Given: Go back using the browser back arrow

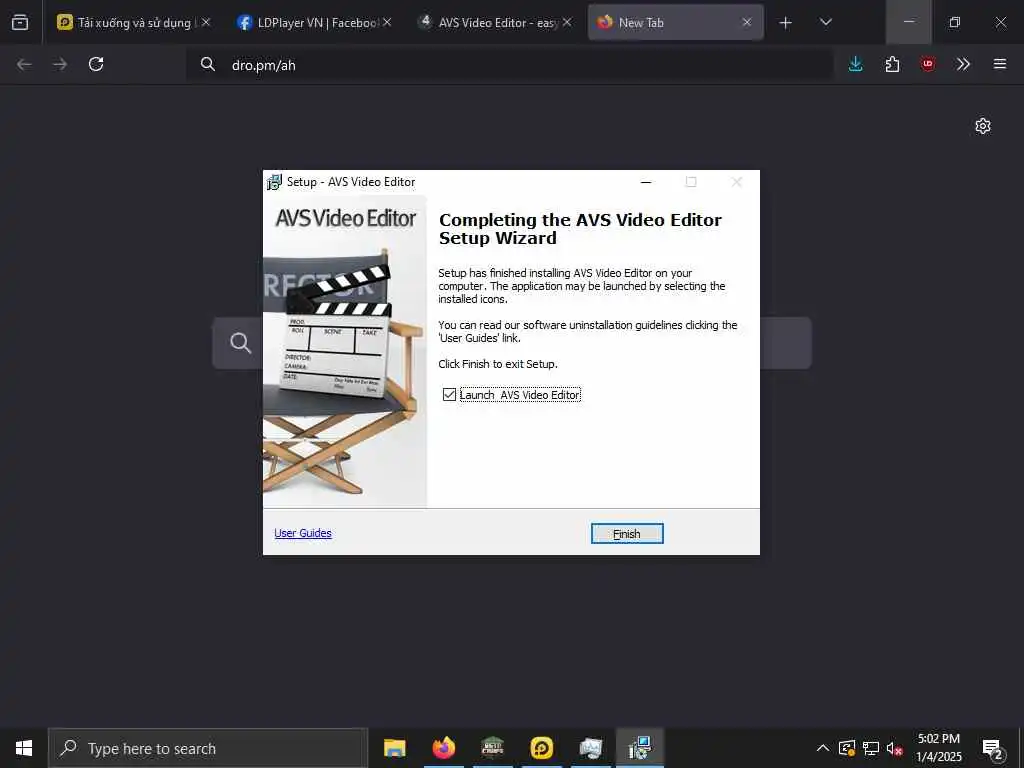Looking at the screenshot, I should click(24, 64).
